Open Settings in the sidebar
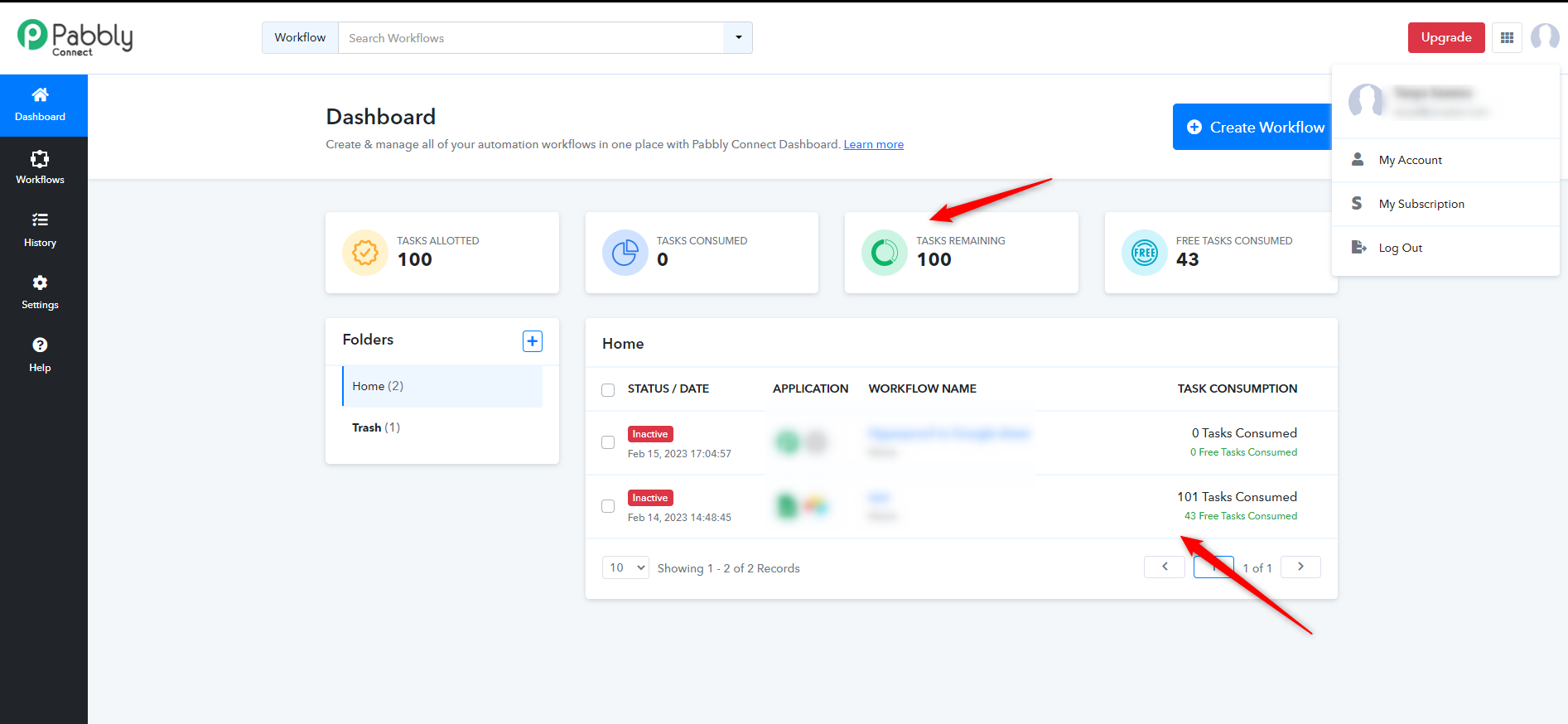Viewport: 1568px width, 724px height. 40,292
